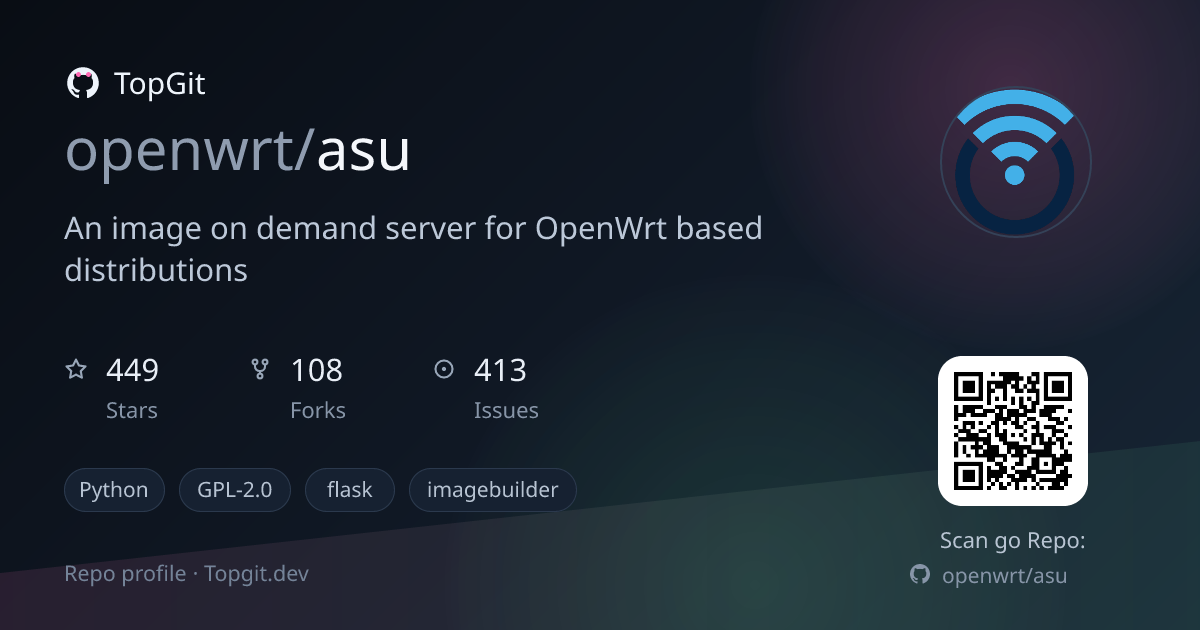The width and height of the screenshot is (1200, 630).
Task: Click the fork icon beside 108
Action: coord(260,370)
